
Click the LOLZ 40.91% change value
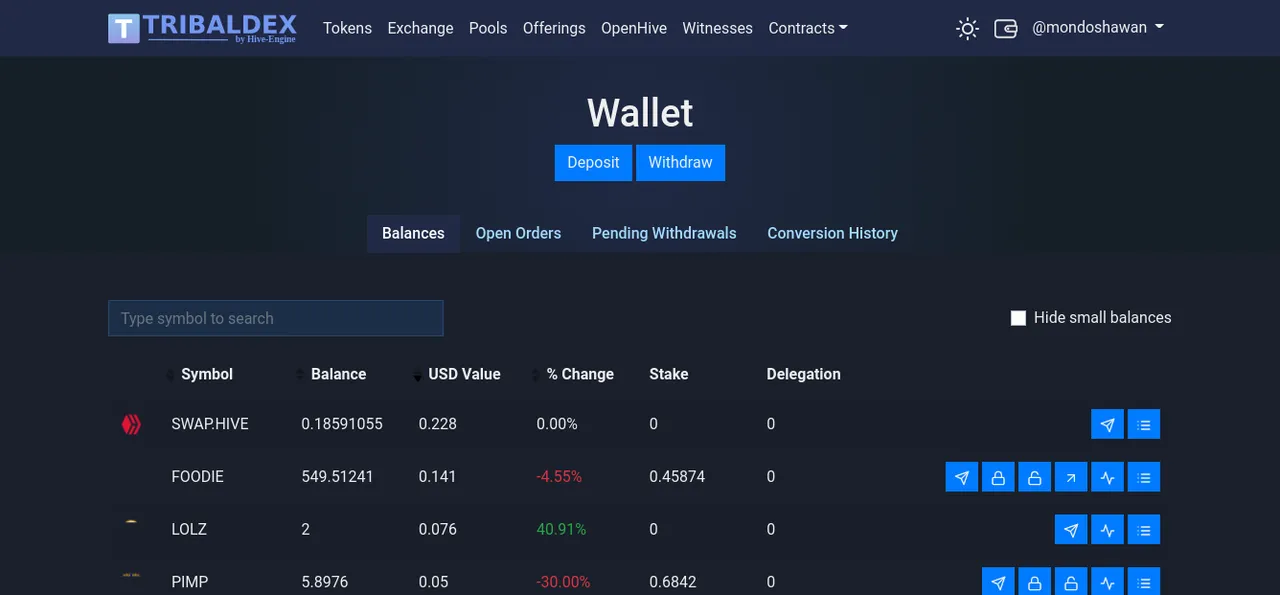tap(561, 529)
